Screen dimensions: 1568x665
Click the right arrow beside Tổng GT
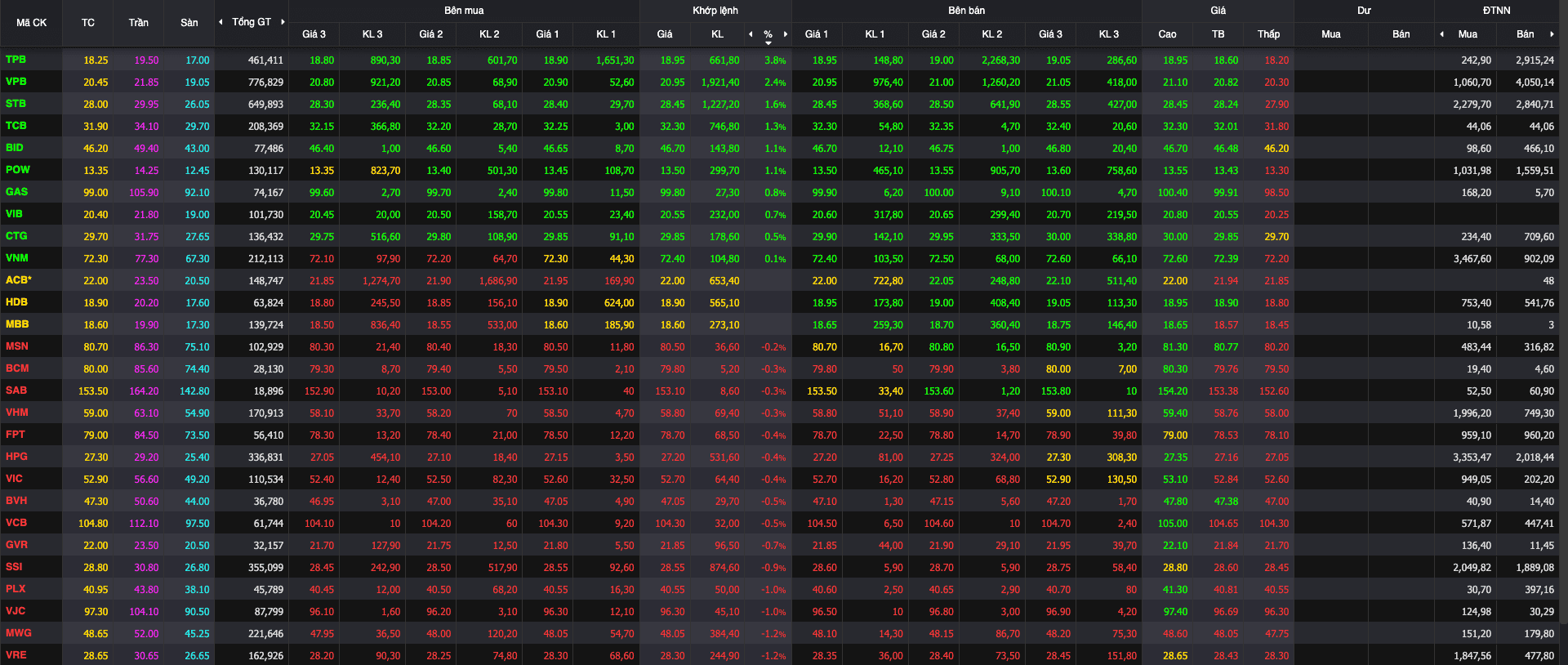[283, 22]
